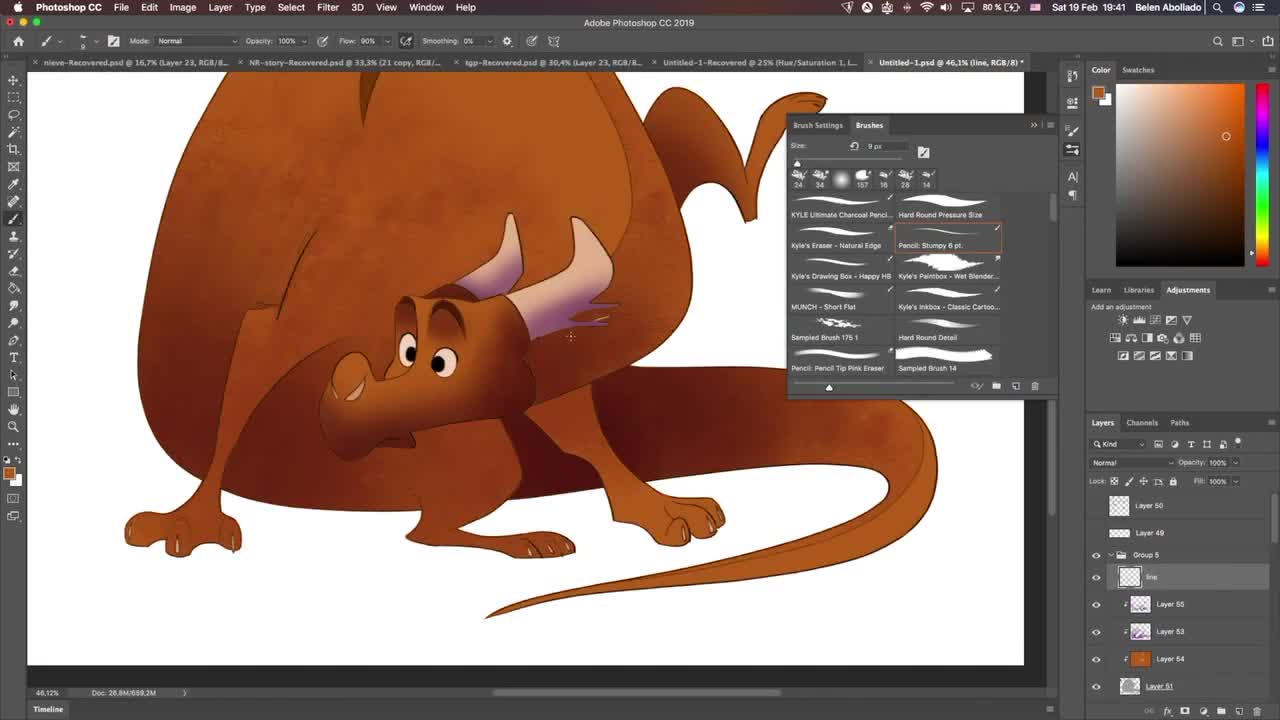The height and width of the screenshot is (720, 1280).
Task: Open the Opacity dropdown in options bar
Action: [305, 41]
